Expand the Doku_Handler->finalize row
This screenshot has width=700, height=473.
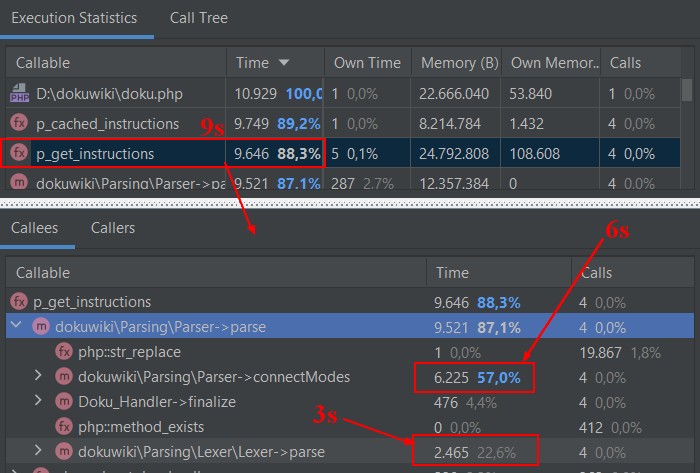click(x=39, y=401)
